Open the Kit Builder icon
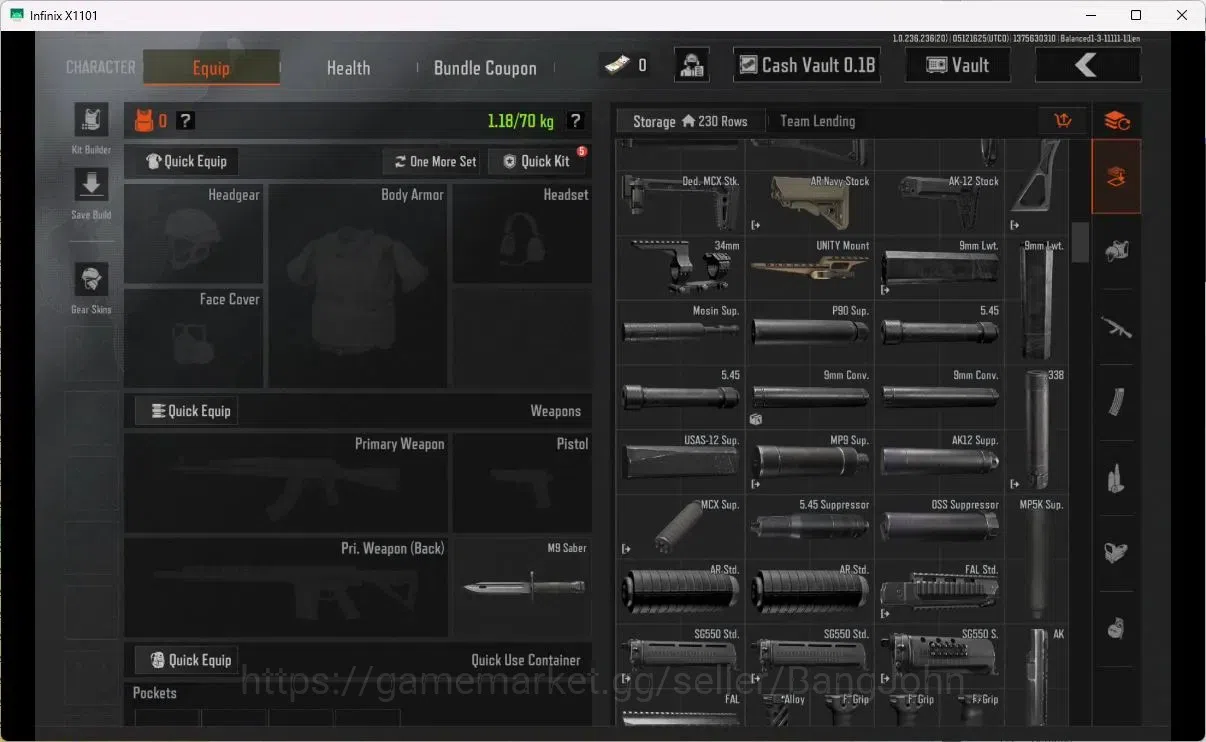 tap(91, 121)
